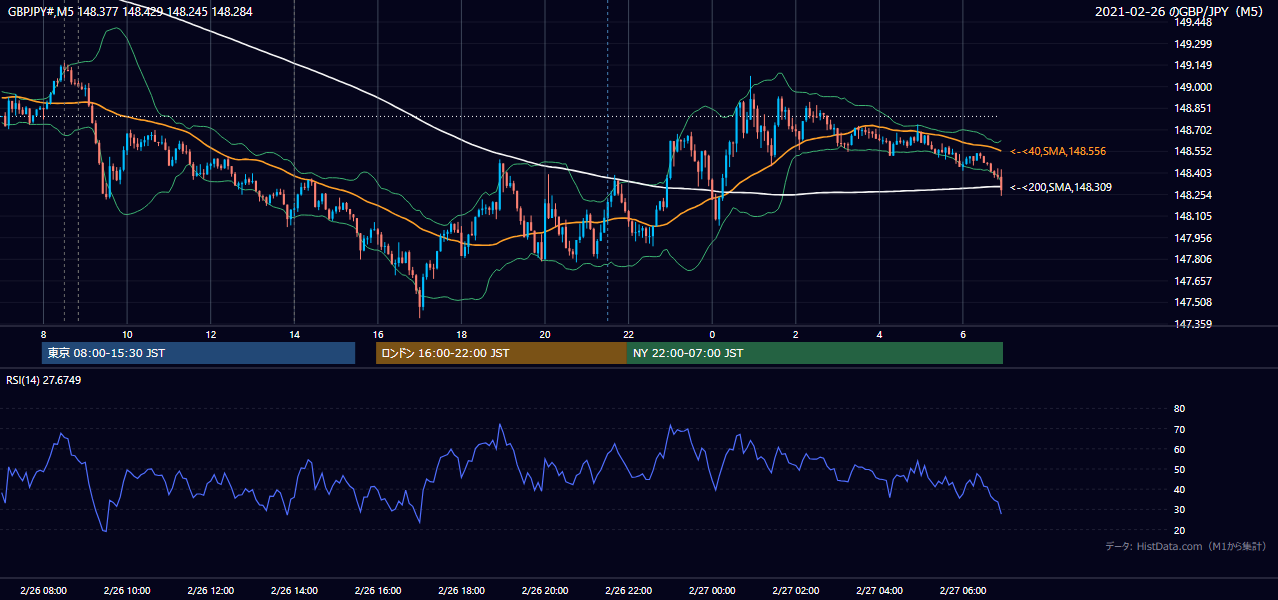Click the Tokyo 08:00-15:30 JST session bar

coord(198,353)
